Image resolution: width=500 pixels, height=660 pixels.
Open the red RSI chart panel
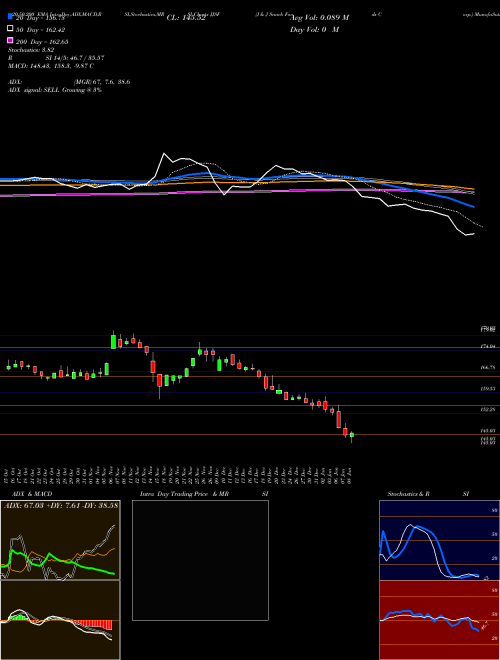pos(439,620)
